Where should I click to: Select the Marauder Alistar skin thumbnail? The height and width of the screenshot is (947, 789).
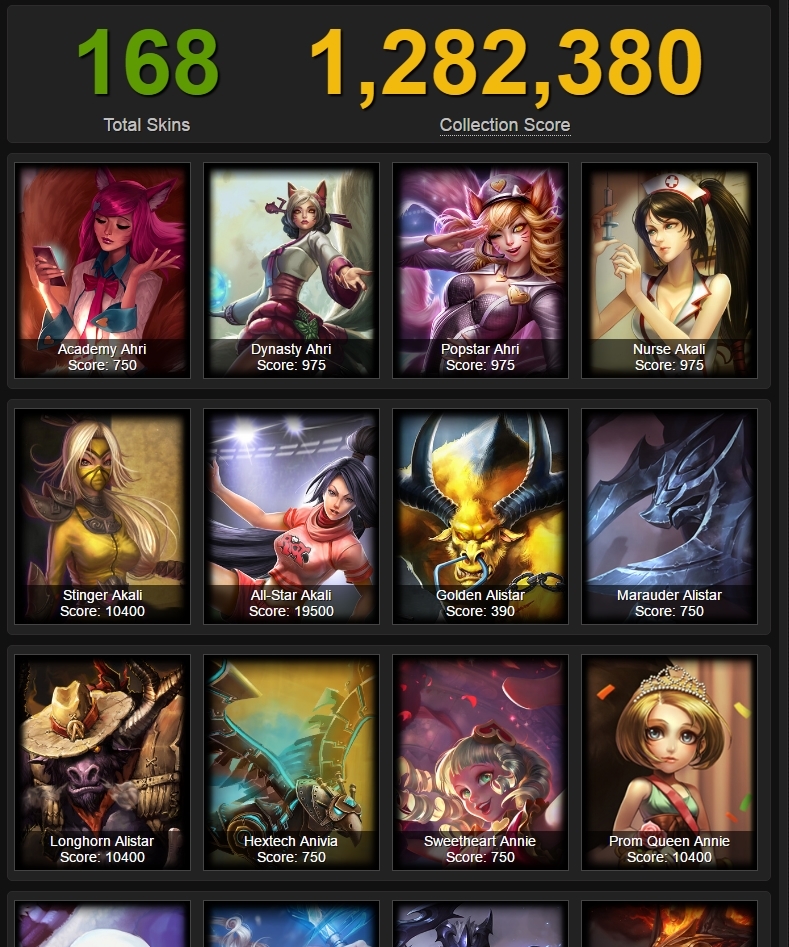[x=669, y=516]
